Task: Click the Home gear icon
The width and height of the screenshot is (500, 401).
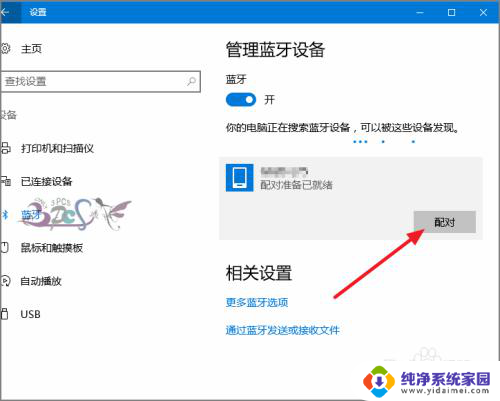Action: pos(5,49)
